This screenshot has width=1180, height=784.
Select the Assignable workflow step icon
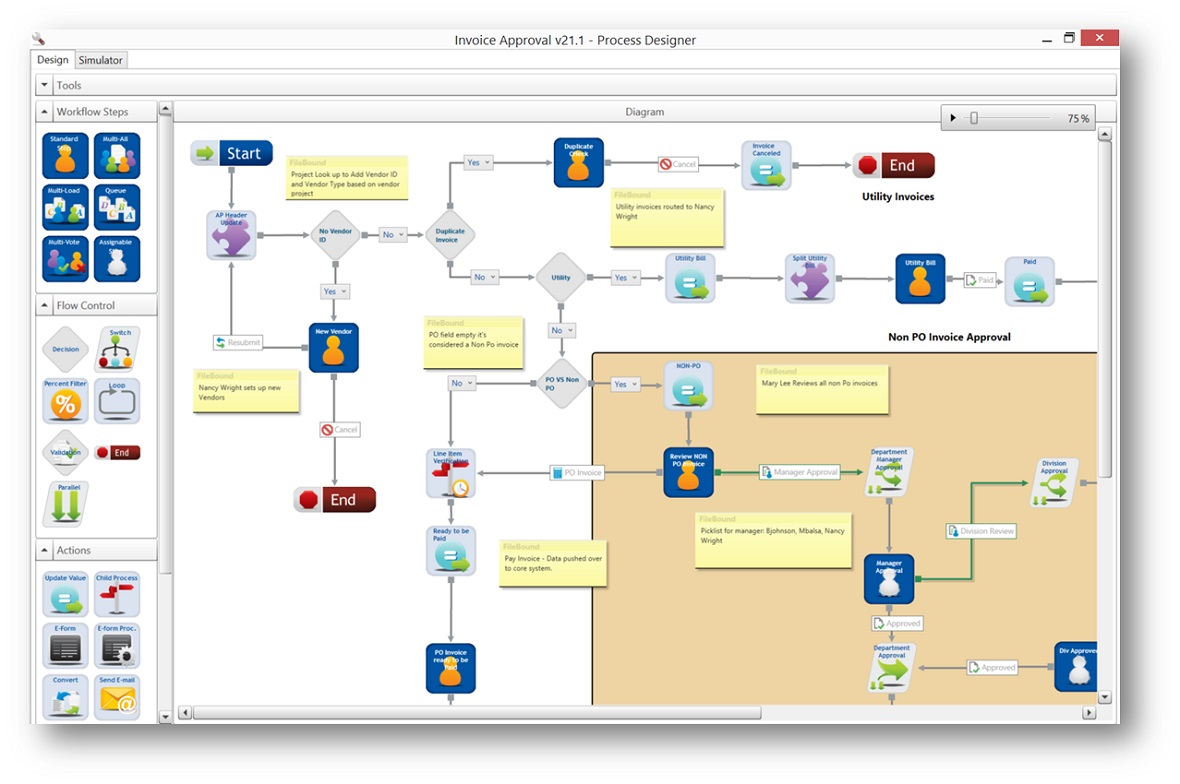pyautogui.click(x=117, y=259)
